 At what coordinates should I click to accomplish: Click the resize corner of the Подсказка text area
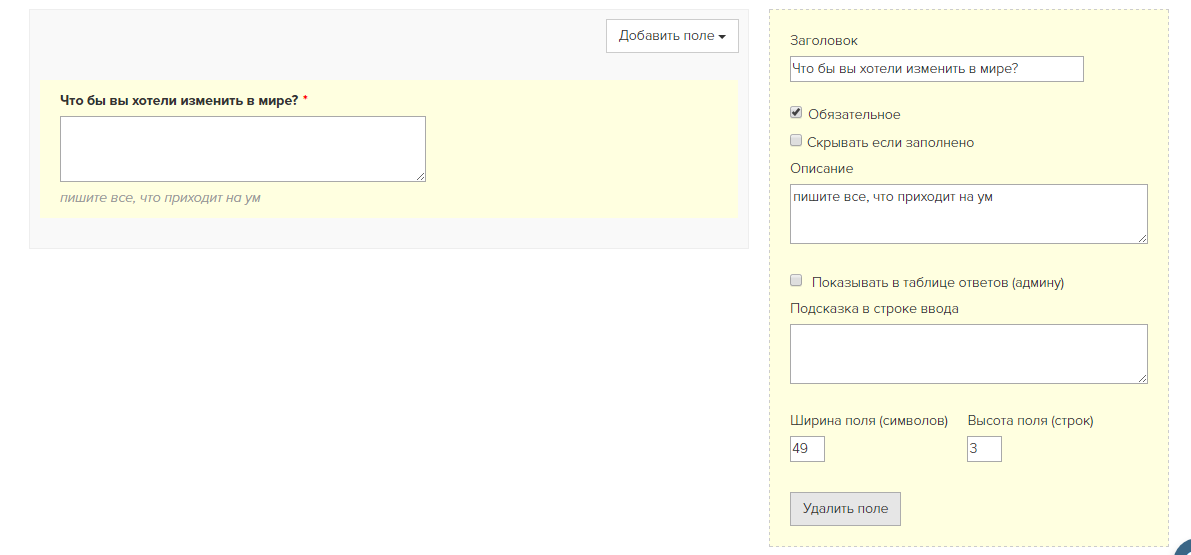(1143, 380)
